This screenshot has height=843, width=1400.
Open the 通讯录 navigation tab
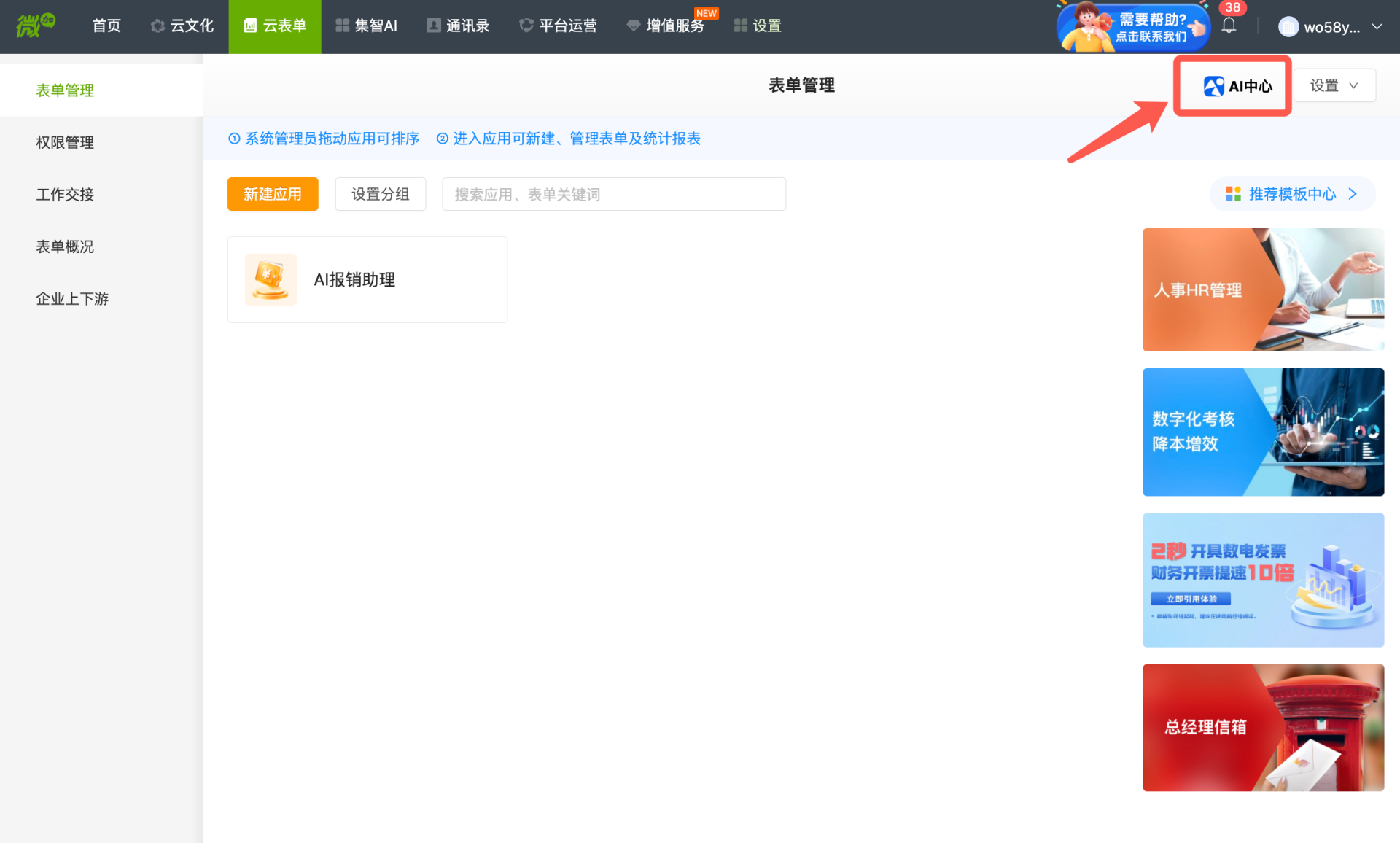[x=458, y=26]
